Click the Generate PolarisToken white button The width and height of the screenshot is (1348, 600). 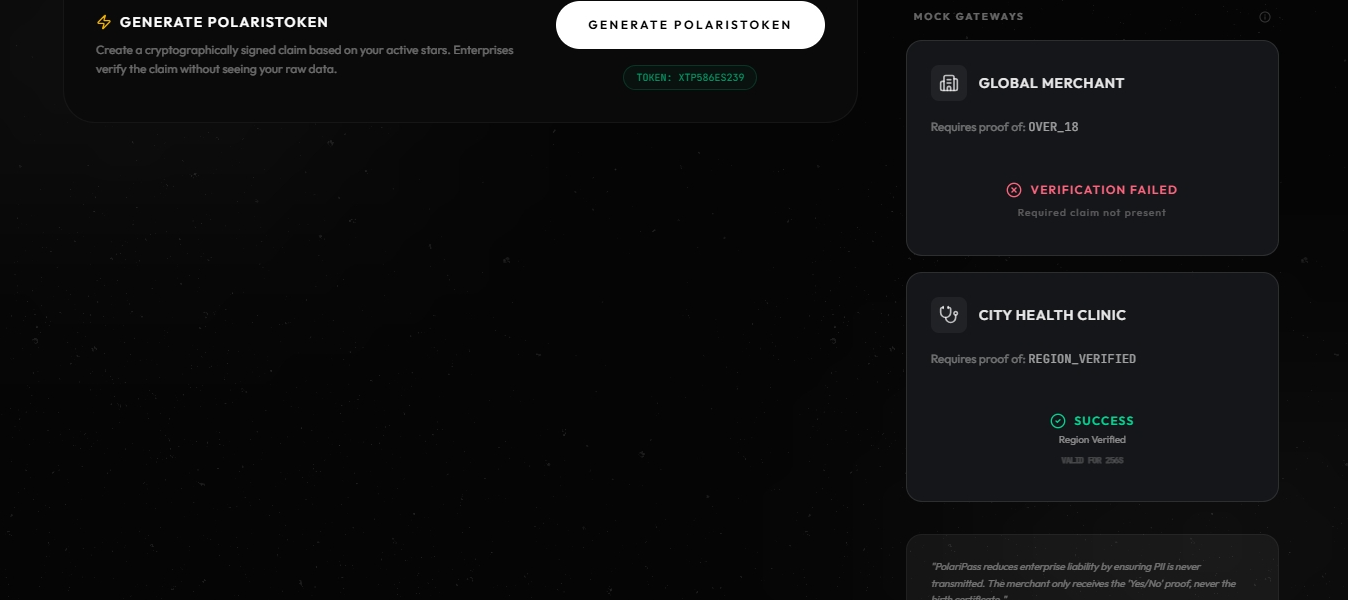[x=690, y=25]
